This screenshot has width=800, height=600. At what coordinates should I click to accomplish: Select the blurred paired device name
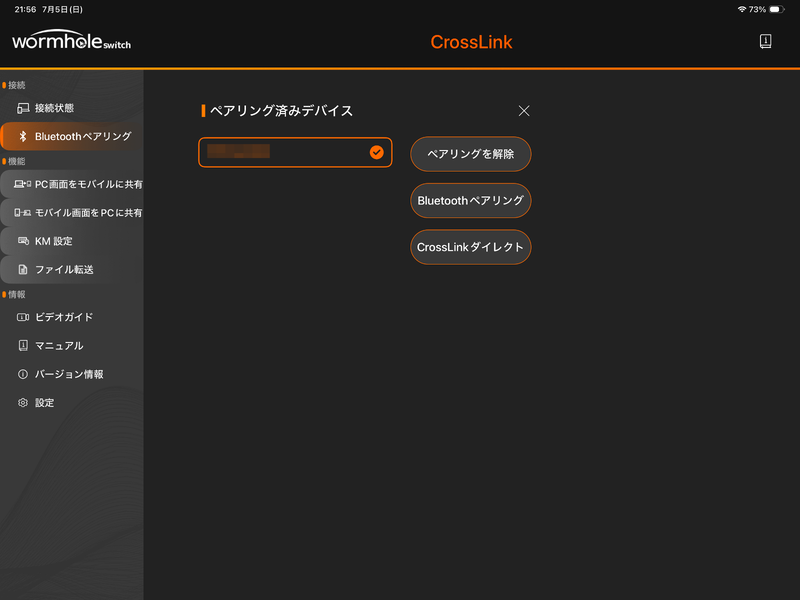click(x=238, y=152)
